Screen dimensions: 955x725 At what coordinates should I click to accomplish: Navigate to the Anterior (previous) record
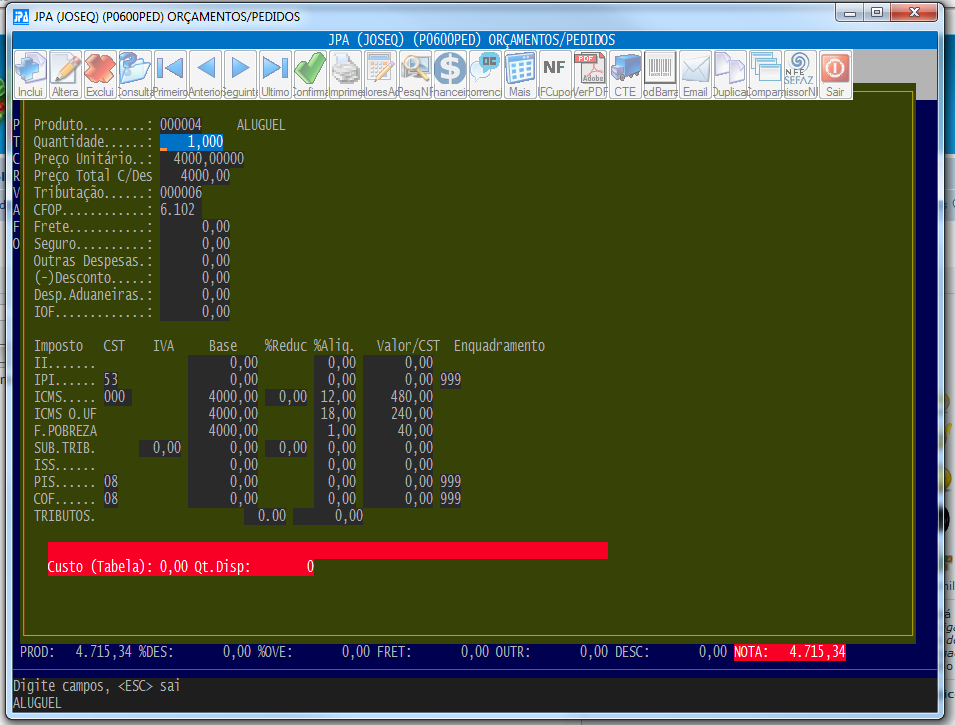pyautogui.click(x=205, y=75)
